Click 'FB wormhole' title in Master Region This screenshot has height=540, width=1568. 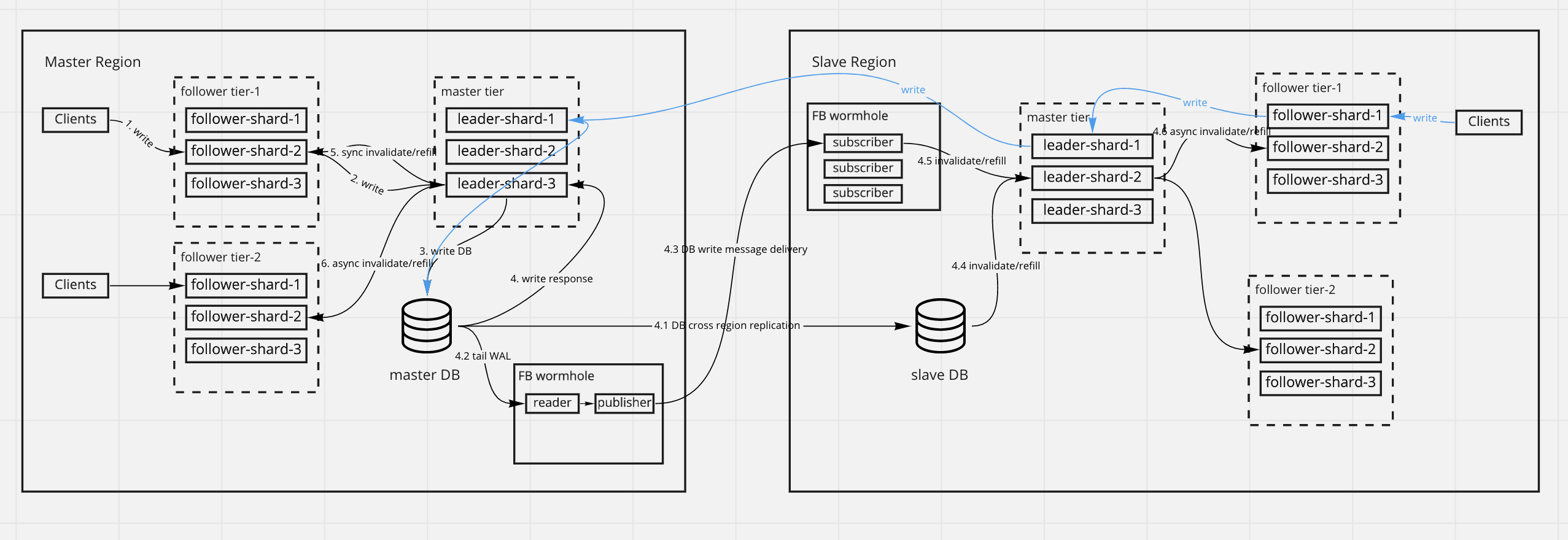tap(556, 376)
